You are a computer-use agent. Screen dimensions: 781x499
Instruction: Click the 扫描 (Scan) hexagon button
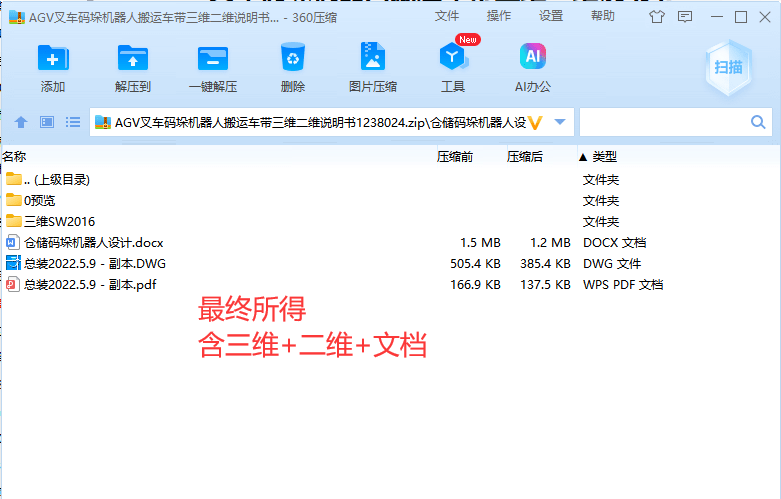click(728, 66)
